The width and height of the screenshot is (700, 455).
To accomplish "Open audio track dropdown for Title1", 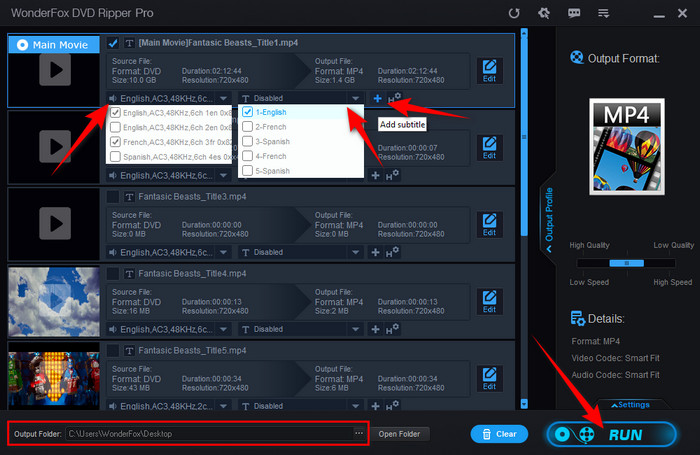I will (223, 98).
